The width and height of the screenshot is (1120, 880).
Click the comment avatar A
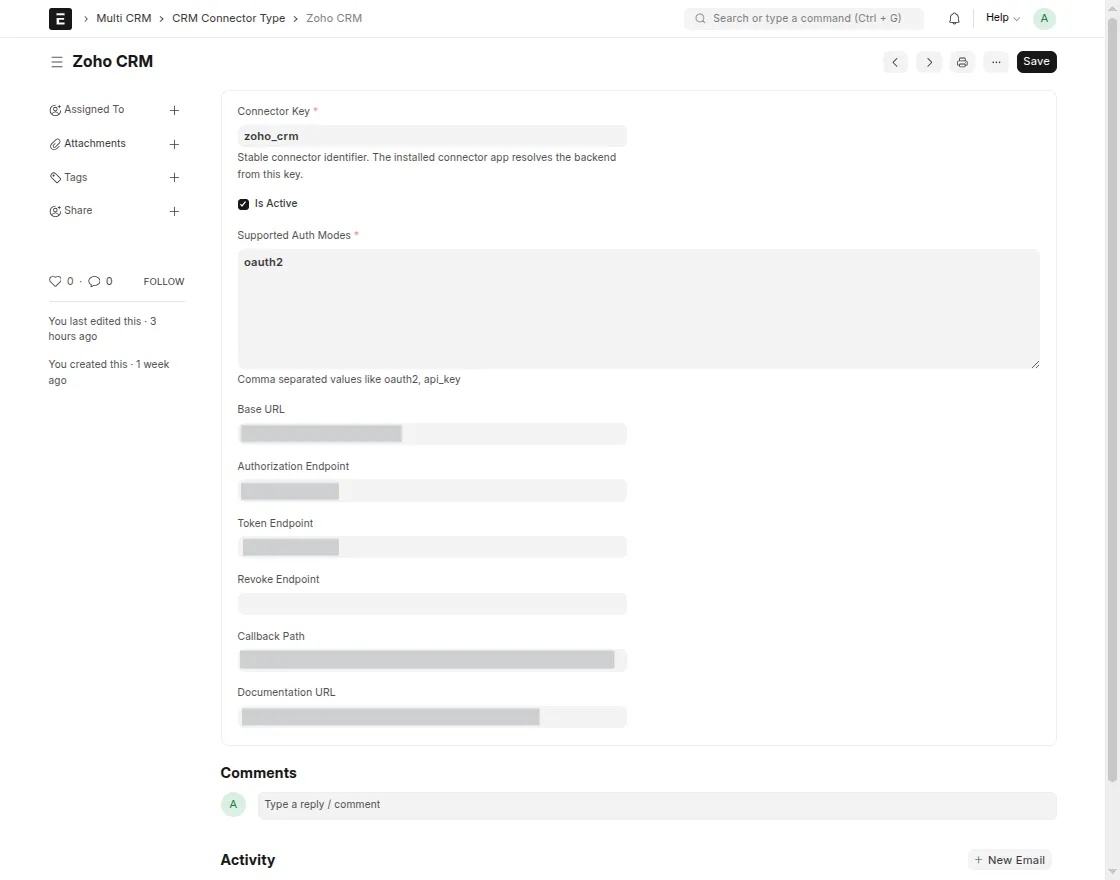pyautogui.click(x=234, y=804)
